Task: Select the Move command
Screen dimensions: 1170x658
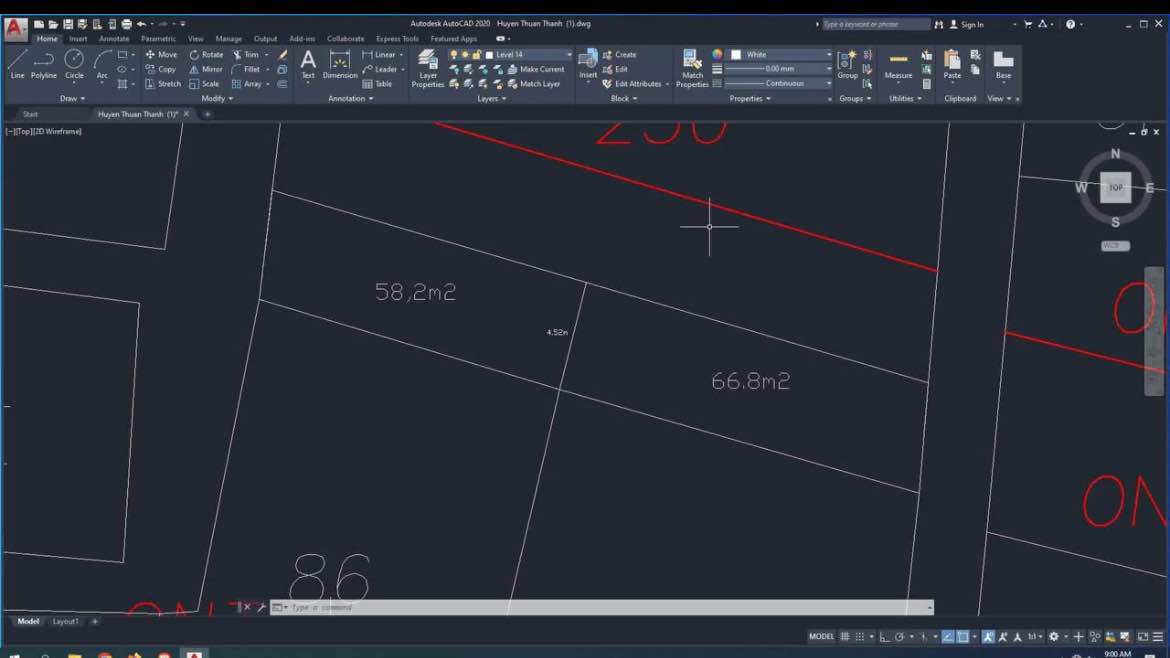Action: point(165,55)
